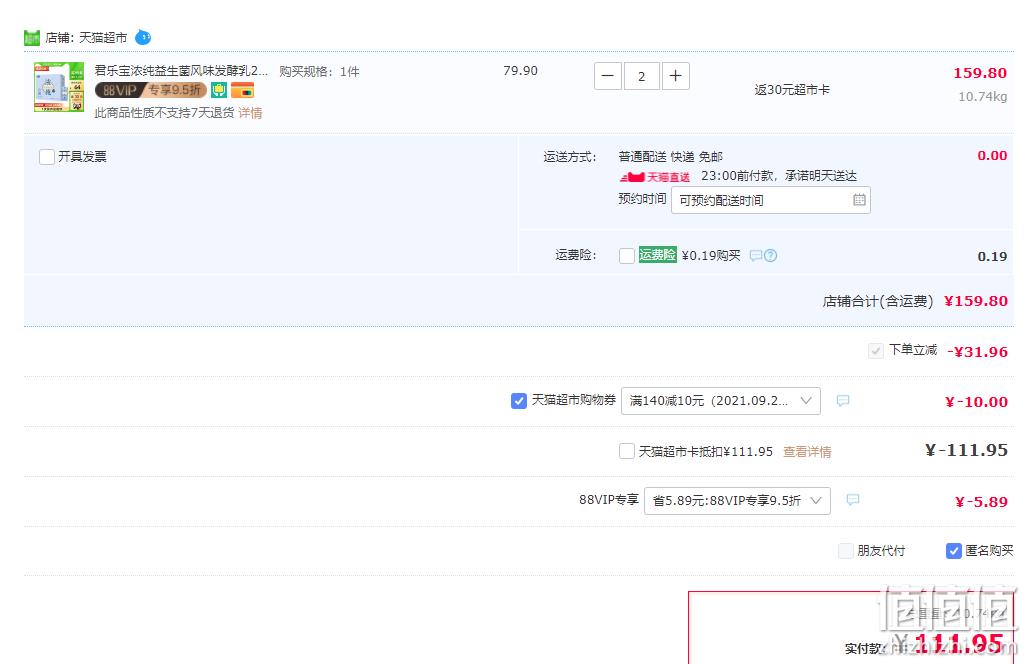Image resolution: width=1027 pixels, height=664 pixels.
Task: Click the unit price 79.90
Action: click(x=520, y=71)
